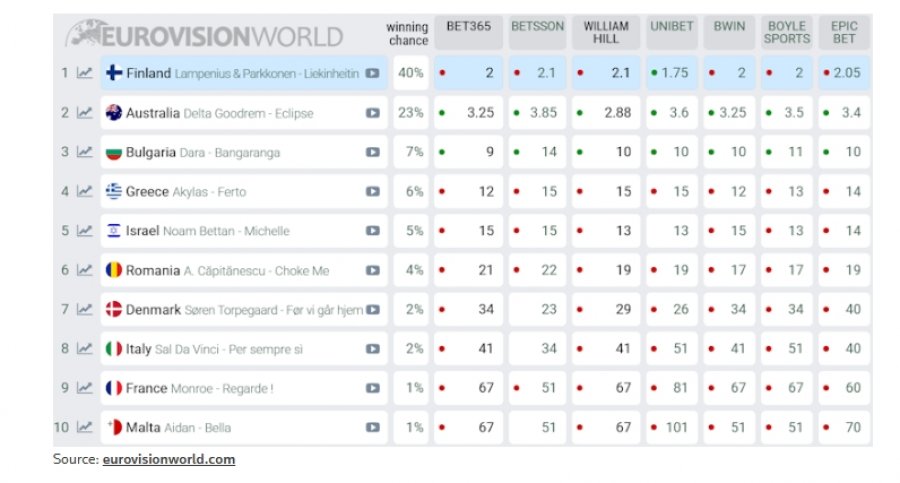Open the Romania Choke Me entry
Image resolution: width=900 pixels, height=483 pixels.
[243, 270]
